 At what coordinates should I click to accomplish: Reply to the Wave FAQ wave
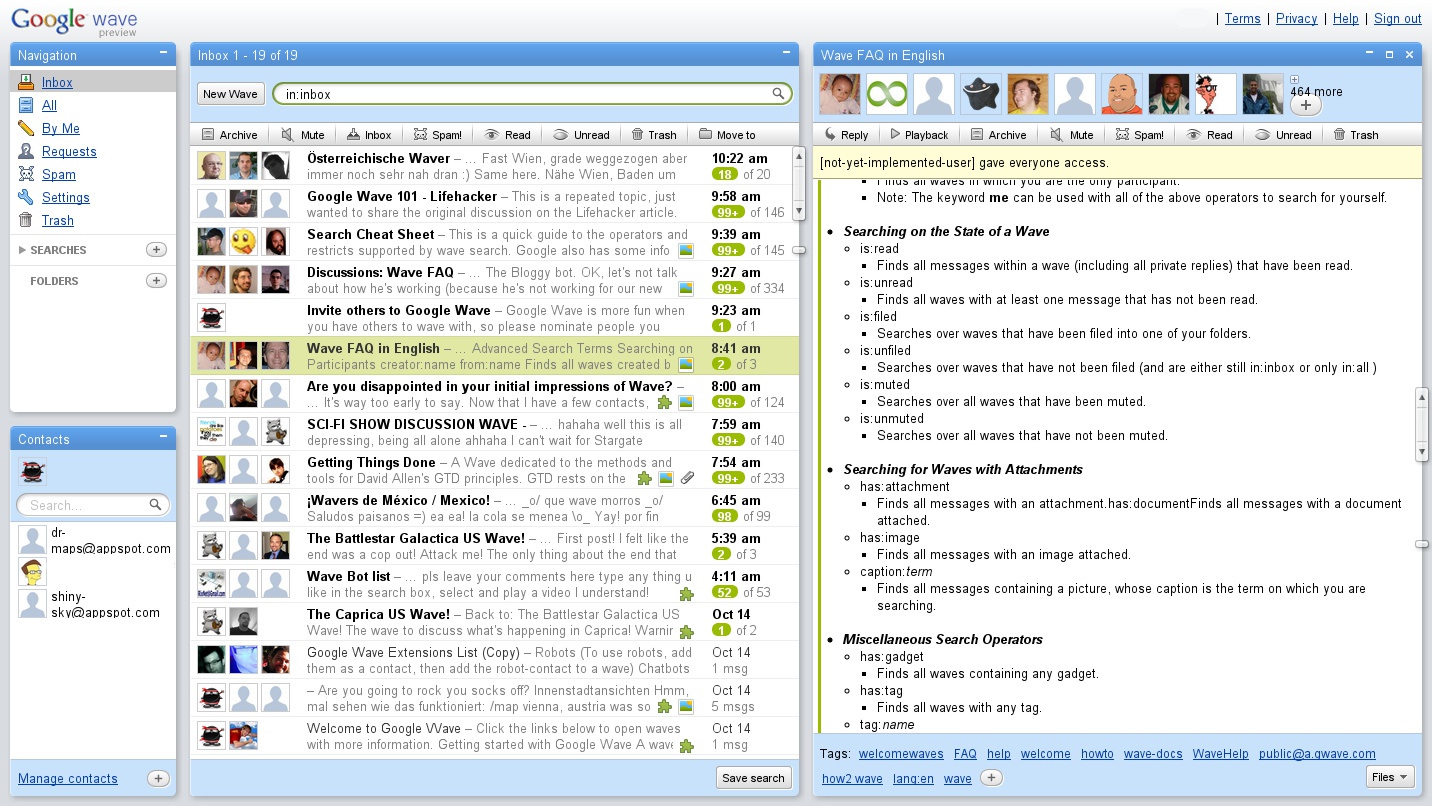pos(846,135)
